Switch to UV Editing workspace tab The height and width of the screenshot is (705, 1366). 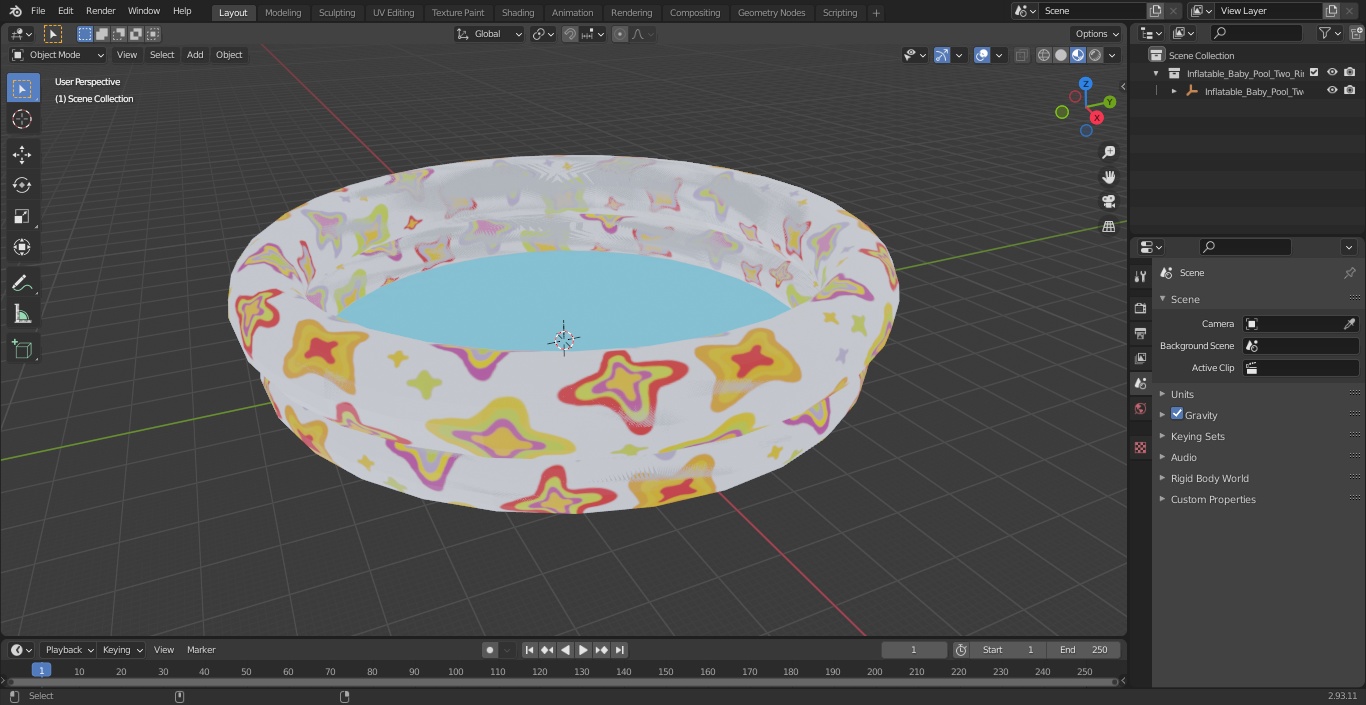pyautogui.click(x=393, y=13)
